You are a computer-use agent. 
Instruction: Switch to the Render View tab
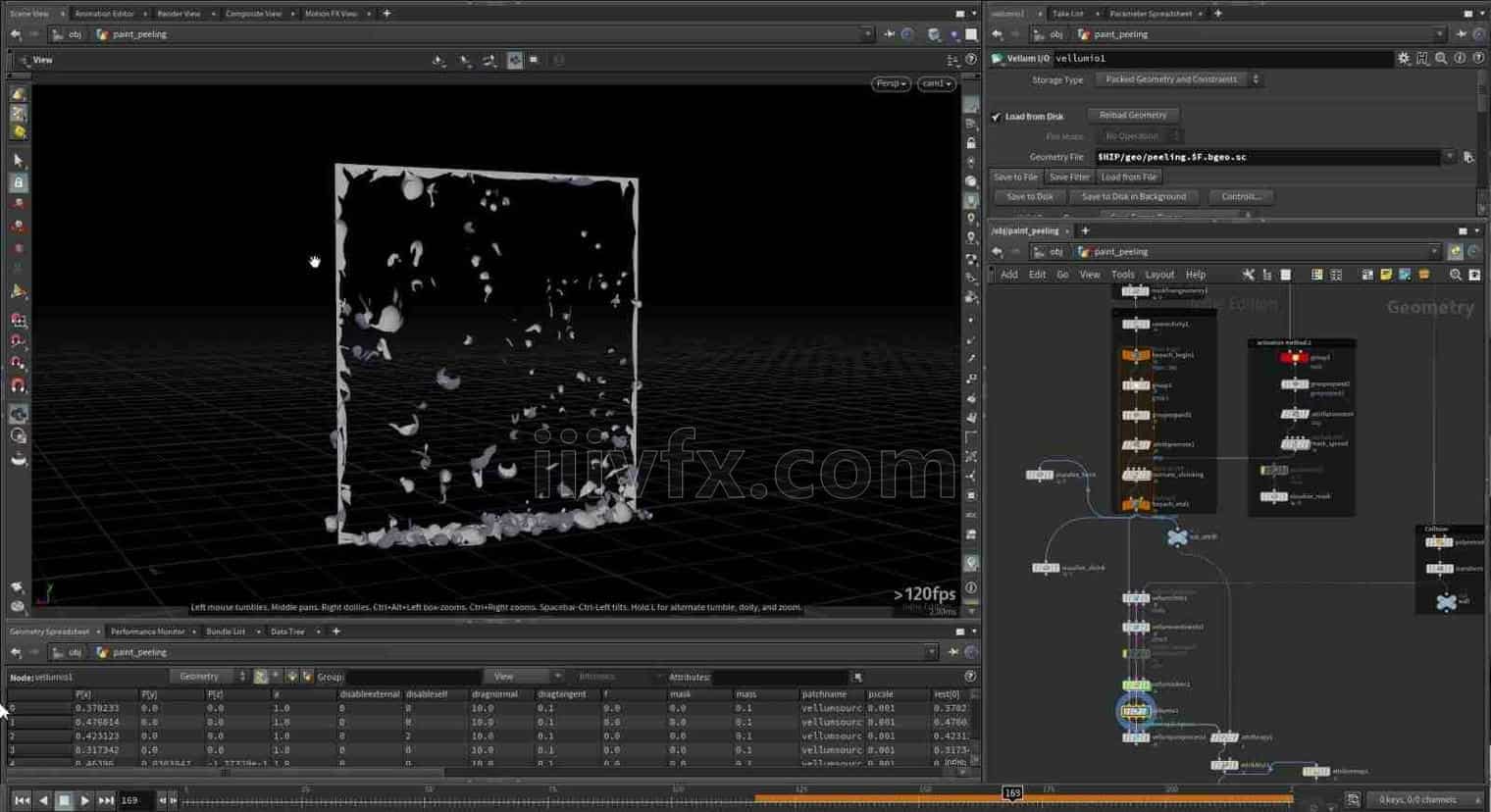(179, 14)
